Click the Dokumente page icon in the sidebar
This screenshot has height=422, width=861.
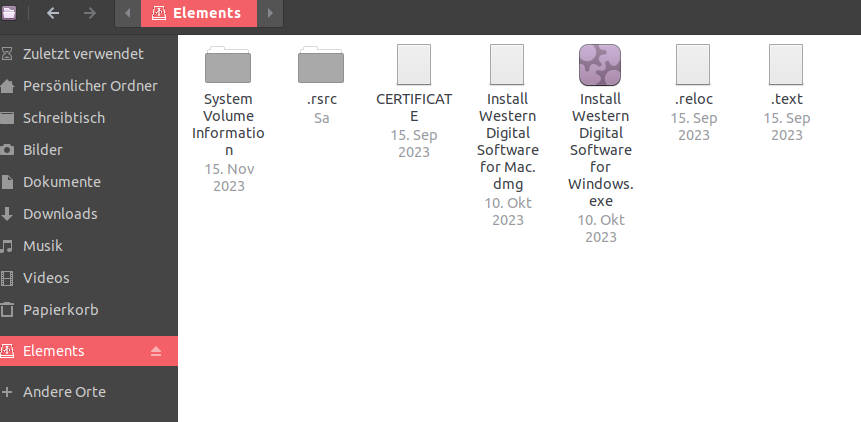[7, 182]
